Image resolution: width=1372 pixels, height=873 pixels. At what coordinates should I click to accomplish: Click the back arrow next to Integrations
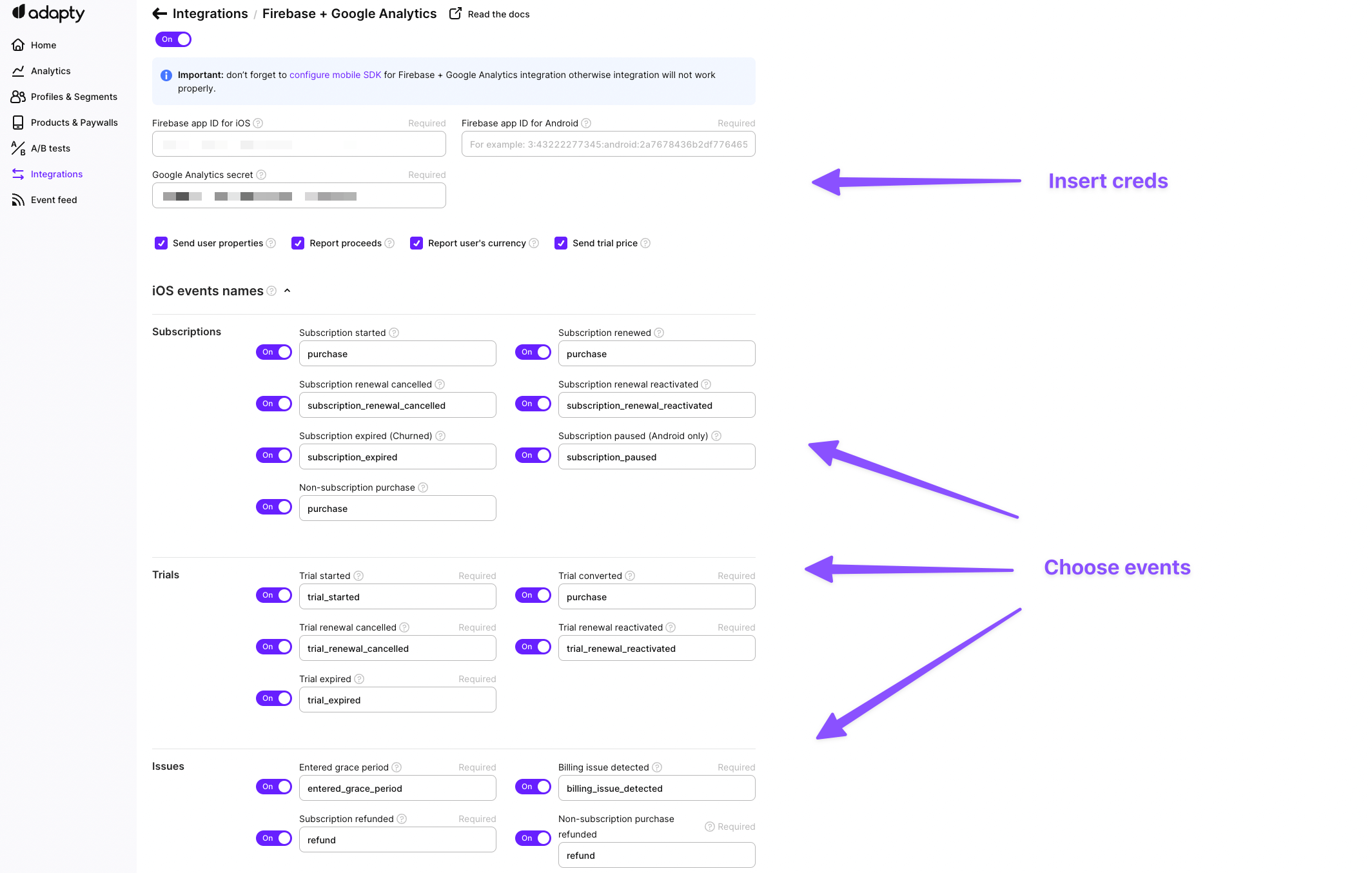coord(159,14)
